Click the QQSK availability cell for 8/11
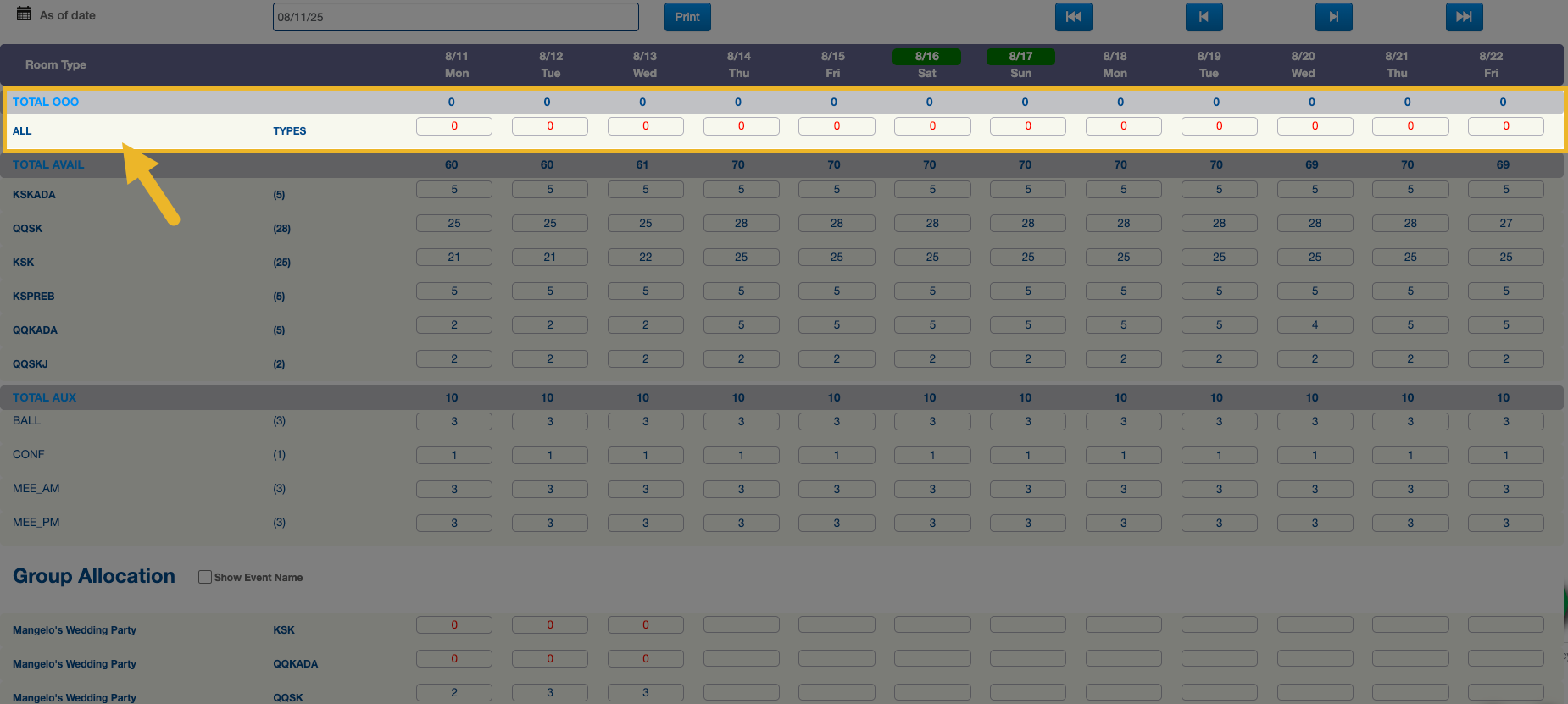 point(454,224)
